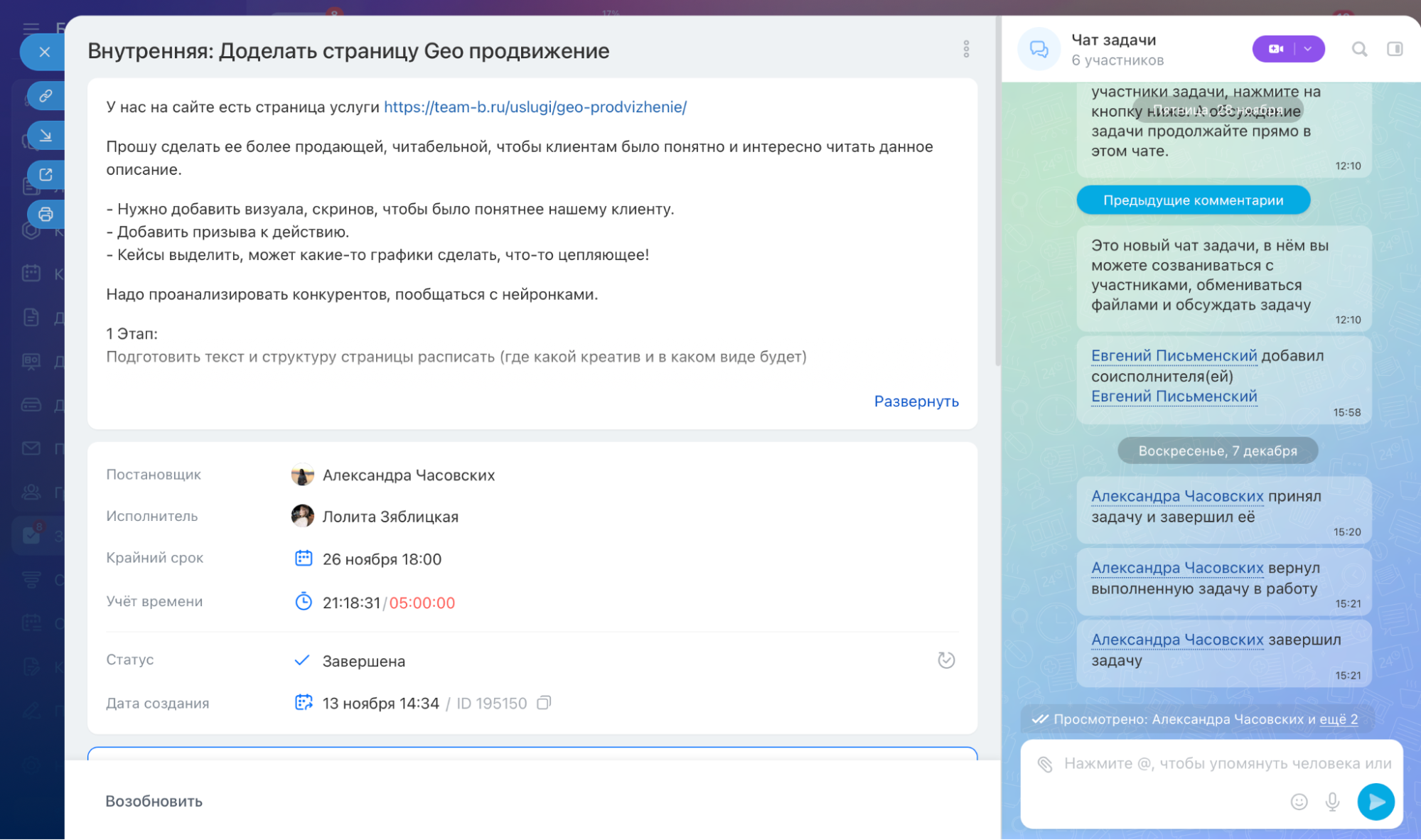Expand the description with Развернуть
Image resolution: width=1421 pixels, height=840 pixels.
pyautogui.click(x=916, y=402)
